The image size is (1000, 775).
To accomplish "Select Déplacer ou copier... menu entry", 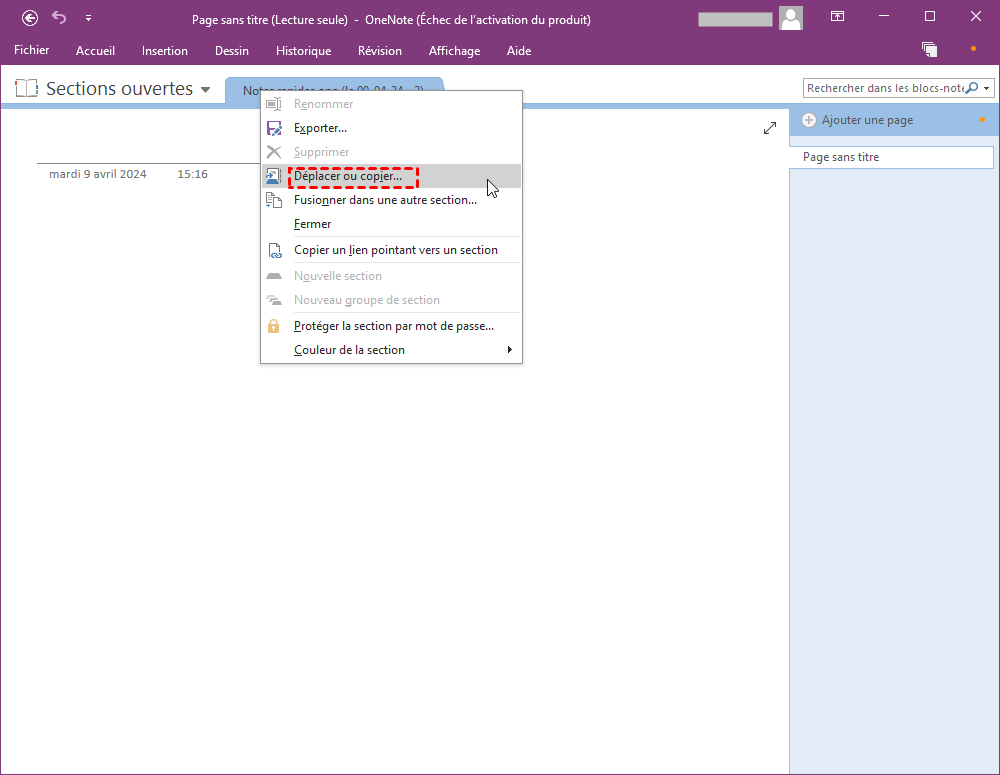I will pos(348,176).
